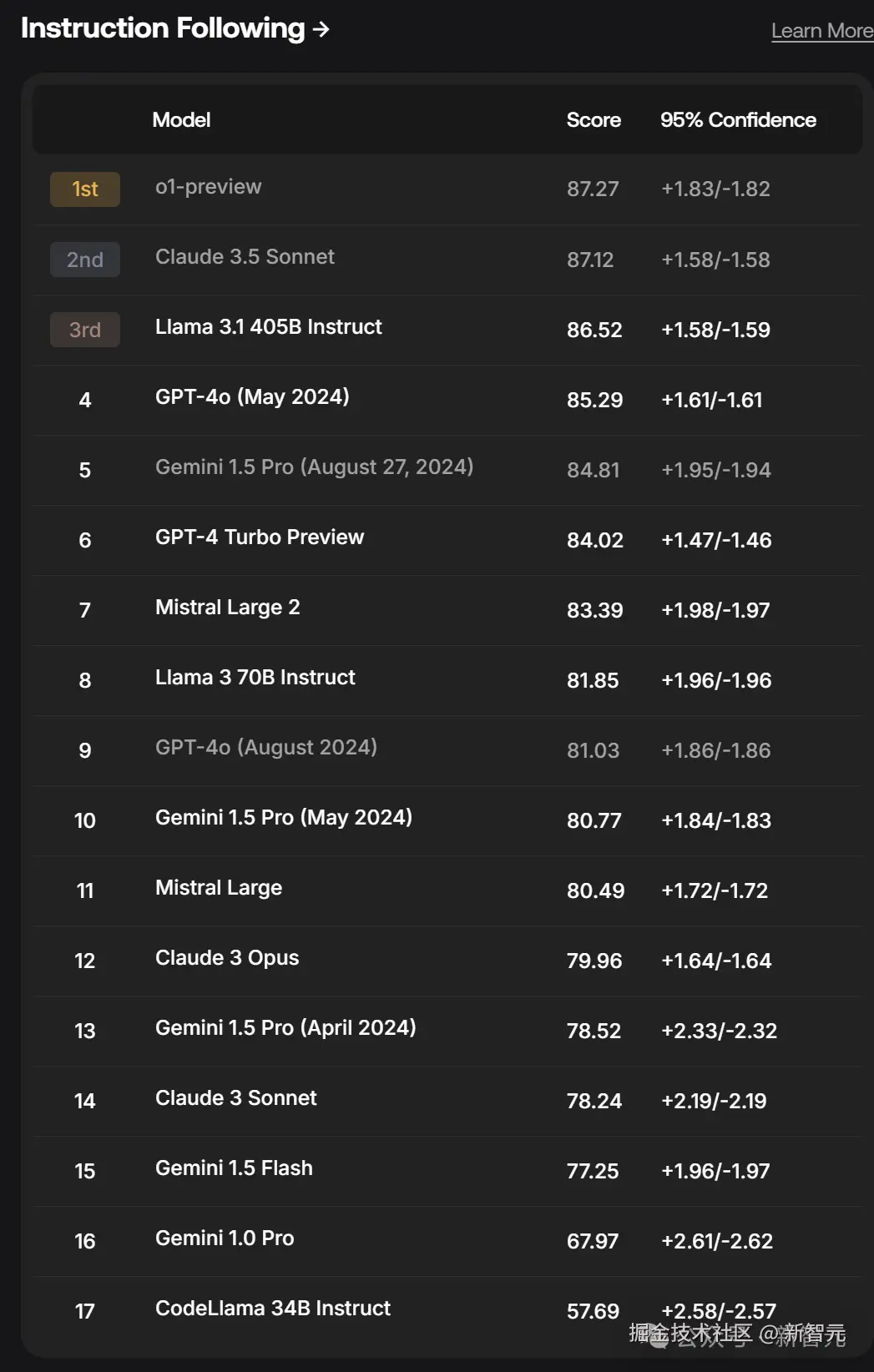Image resolution: width=874 pixels, height=1372 pixels.
Task: Select the Claude 3 Opus row
Action: [x=227, y=958]
